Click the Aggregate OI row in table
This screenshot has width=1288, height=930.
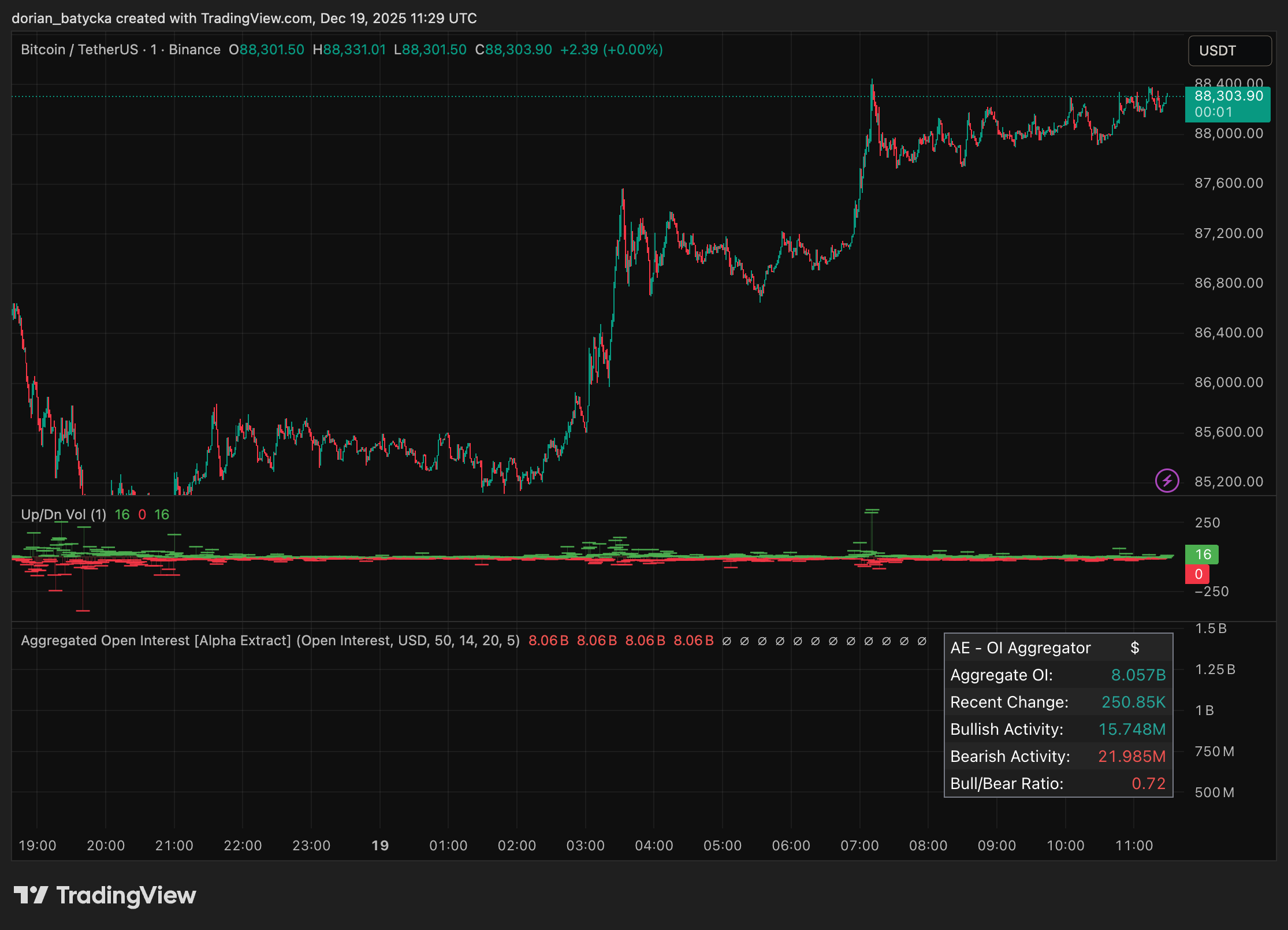tap(1058, 675)
